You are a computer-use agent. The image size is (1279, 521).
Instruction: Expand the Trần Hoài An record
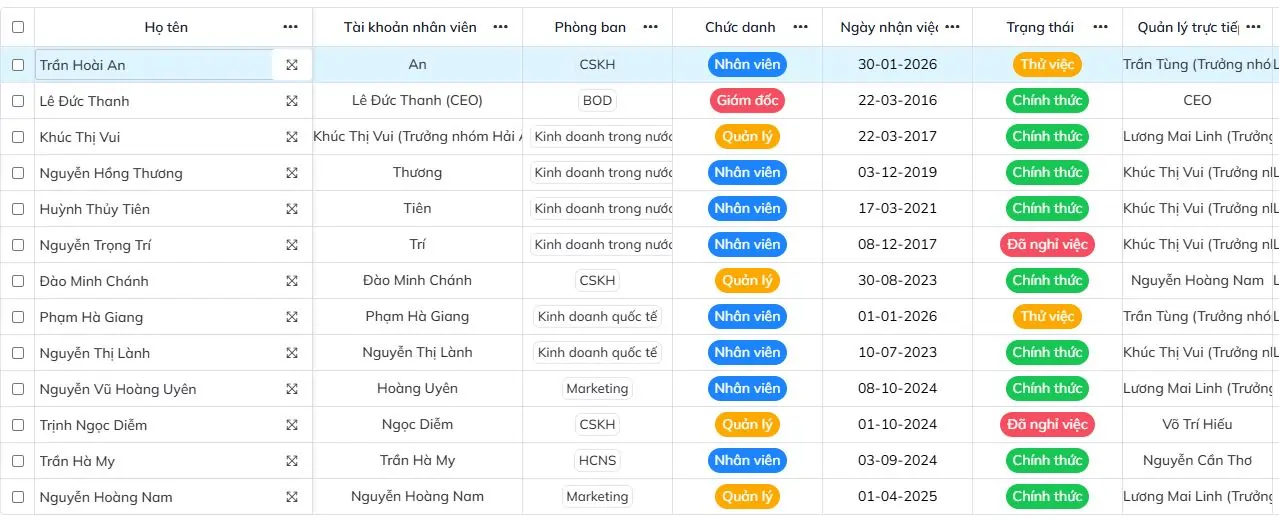coord(292,65)
